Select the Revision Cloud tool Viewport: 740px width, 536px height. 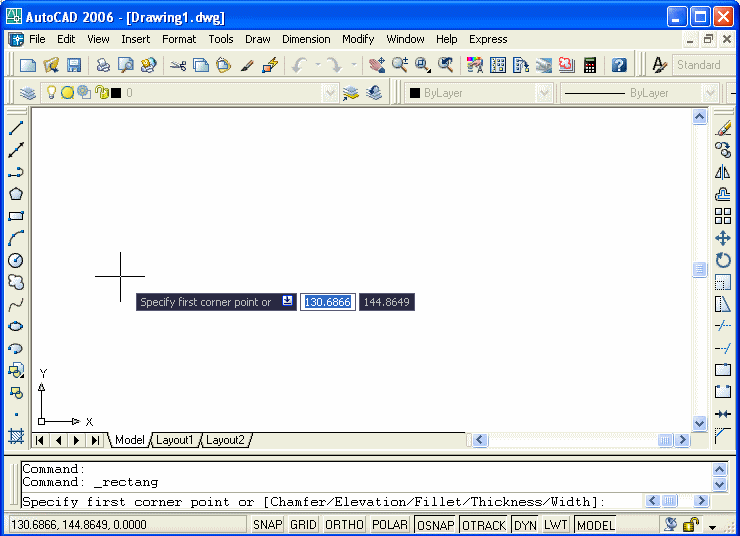pos(16,282)
